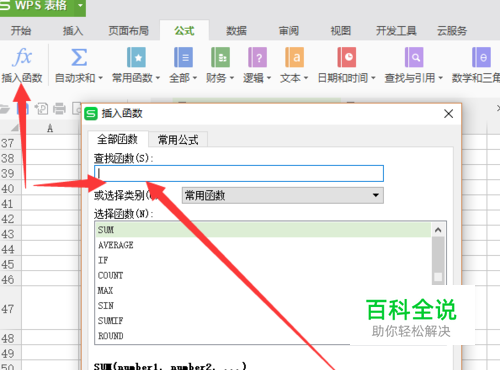Select IF in the function list

263,260
